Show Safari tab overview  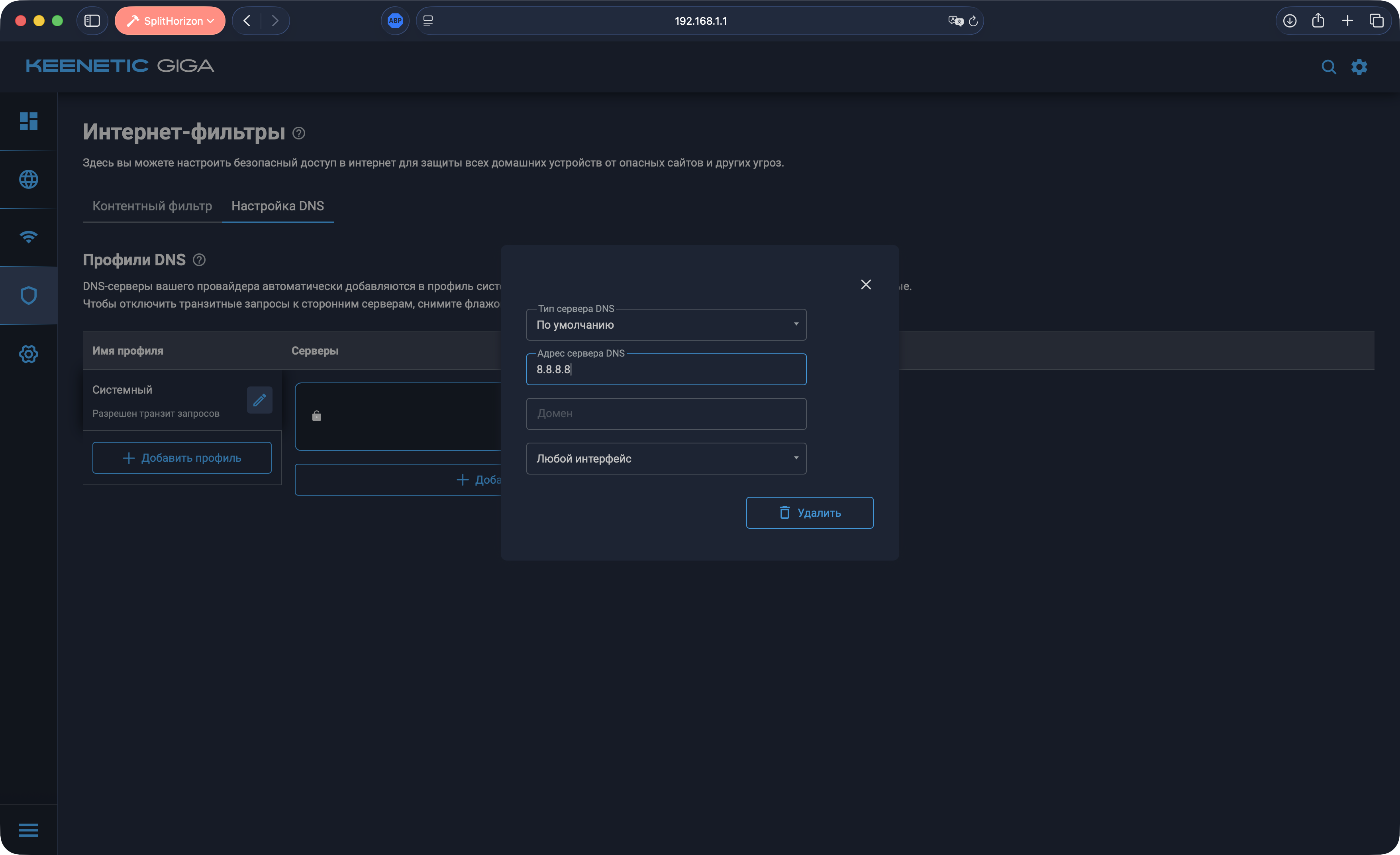coord(1376,21)
